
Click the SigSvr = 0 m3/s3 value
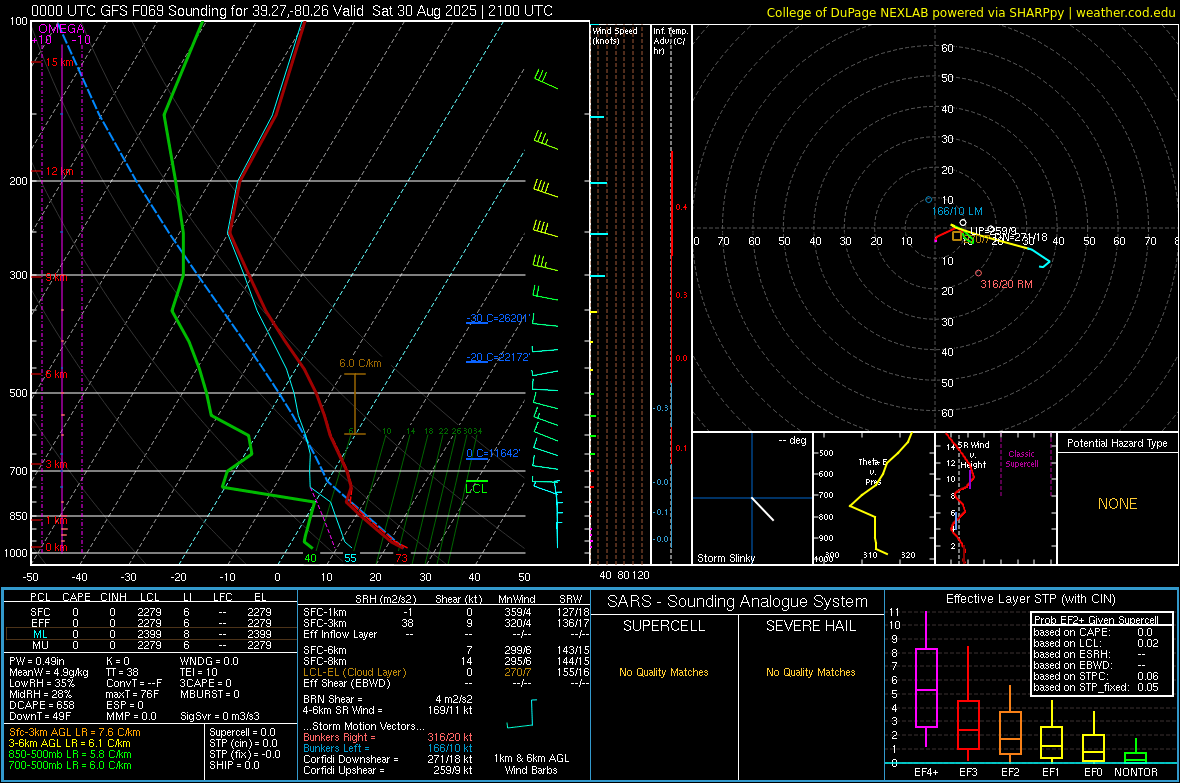[220, 717]
